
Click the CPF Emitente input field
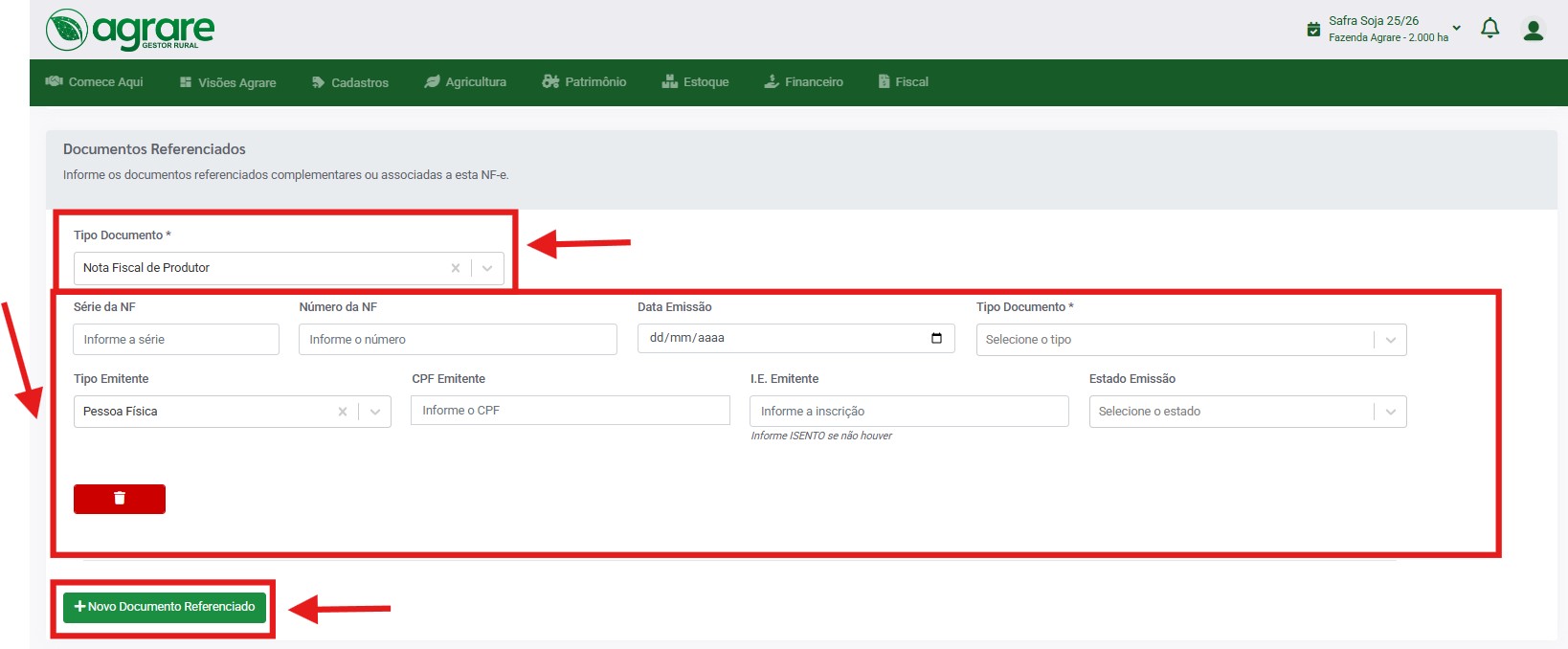coord(571,410)
